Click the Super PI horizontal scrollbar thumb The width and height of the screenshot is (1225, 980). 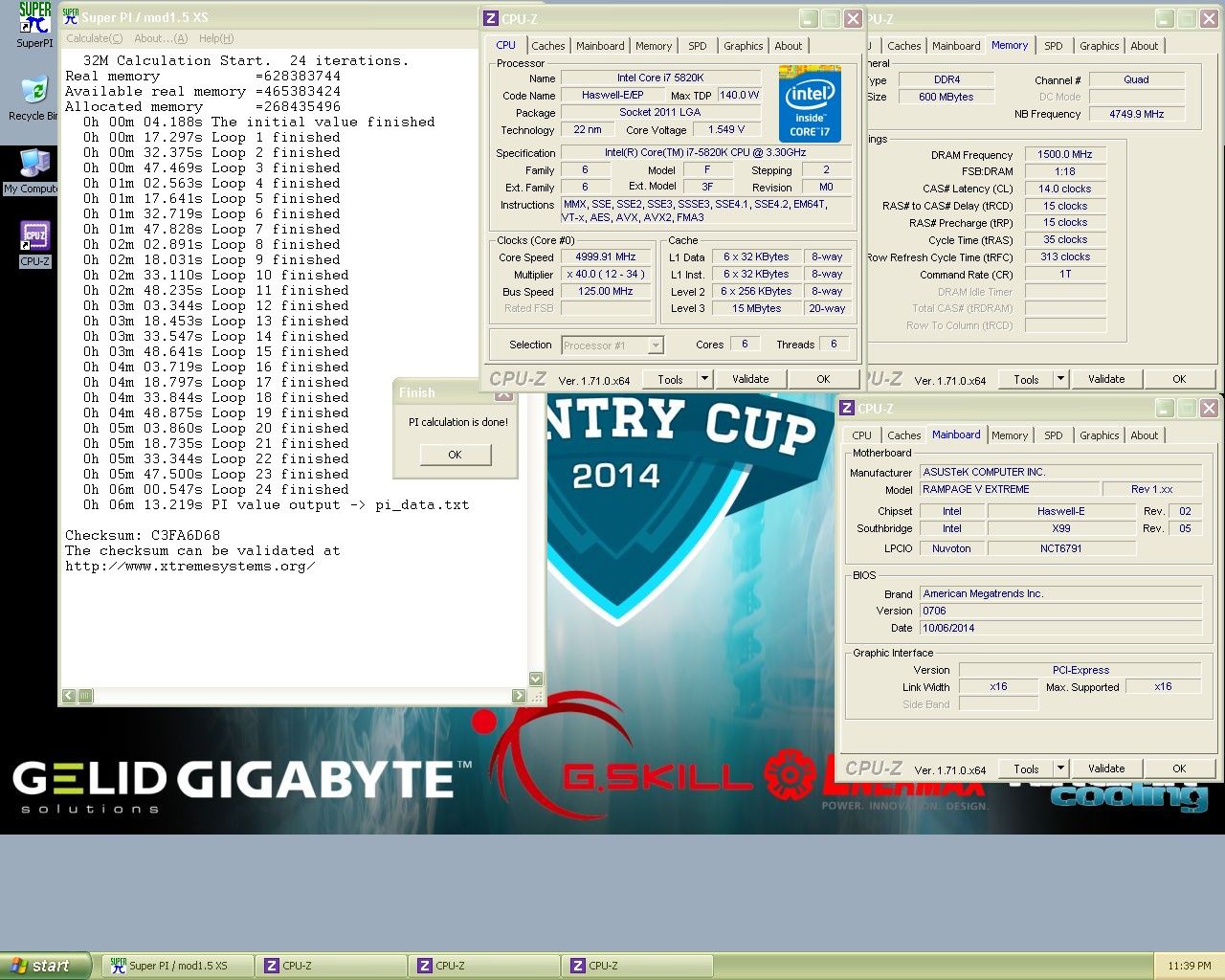85,696
